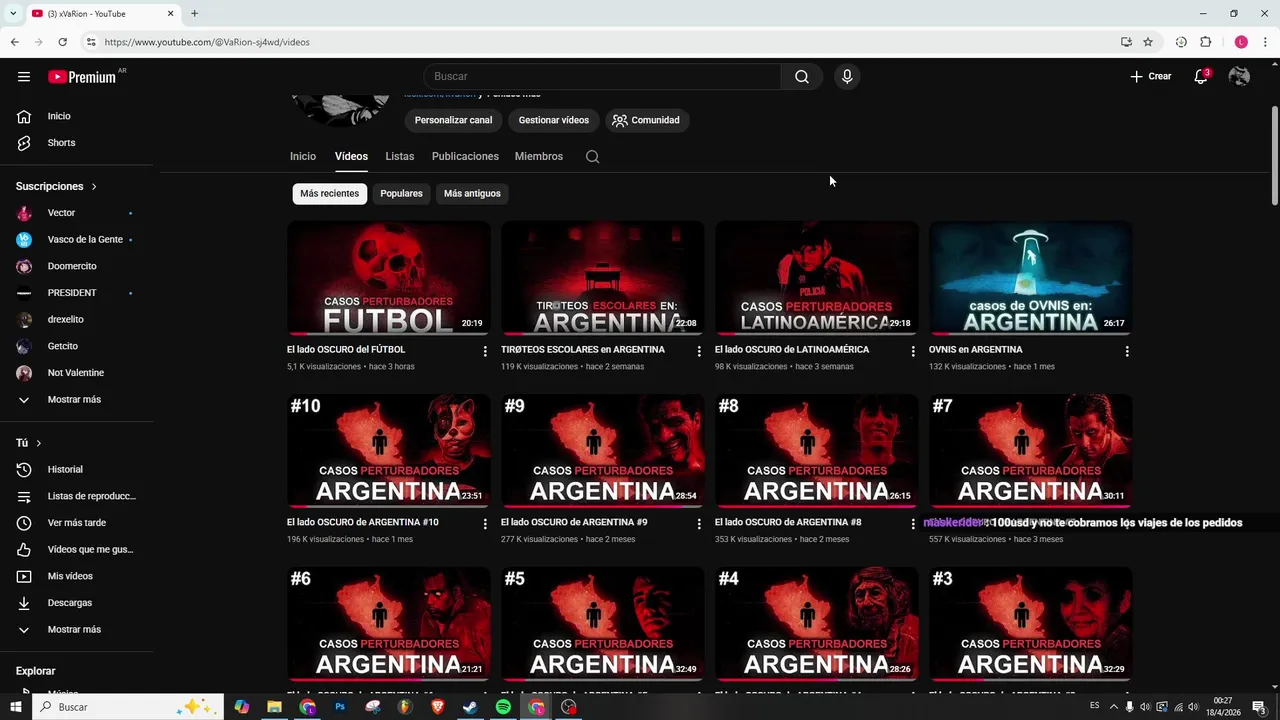Click Gestionar vídeos button
Image resolution: width=1280 pixels, height=720 pixels.
[553, 120]
